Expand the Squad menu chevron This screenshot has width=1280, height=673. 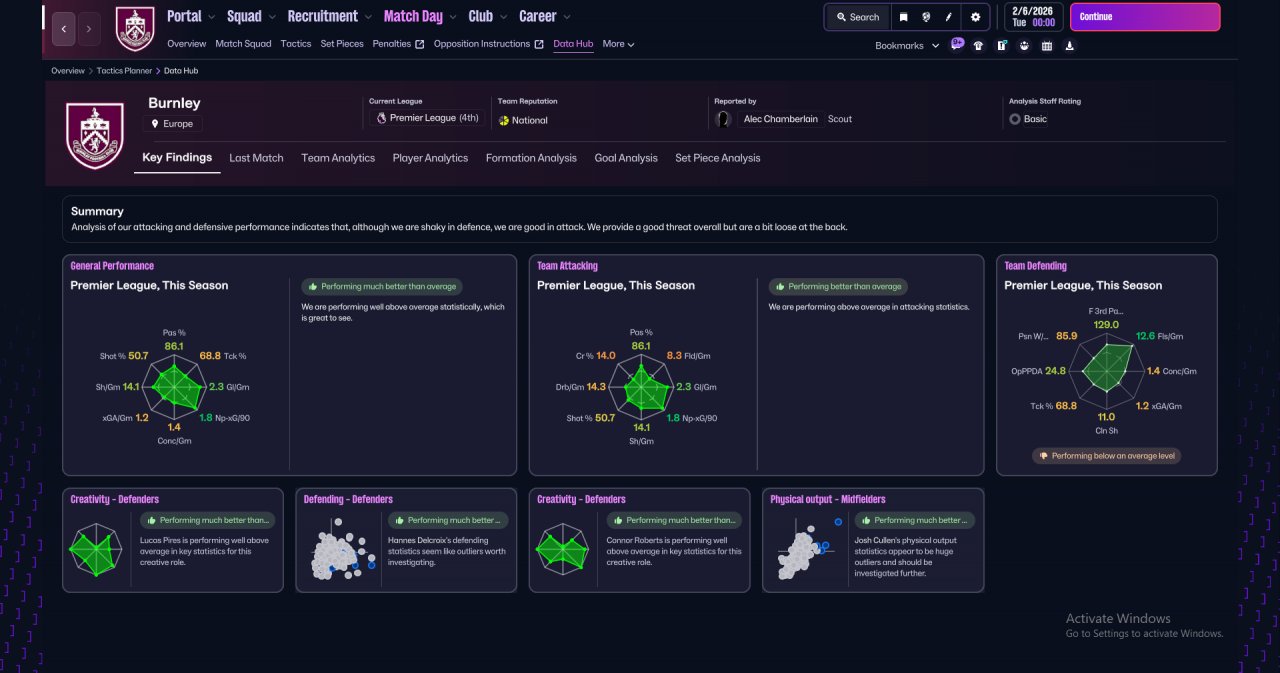tap(272, 17)
